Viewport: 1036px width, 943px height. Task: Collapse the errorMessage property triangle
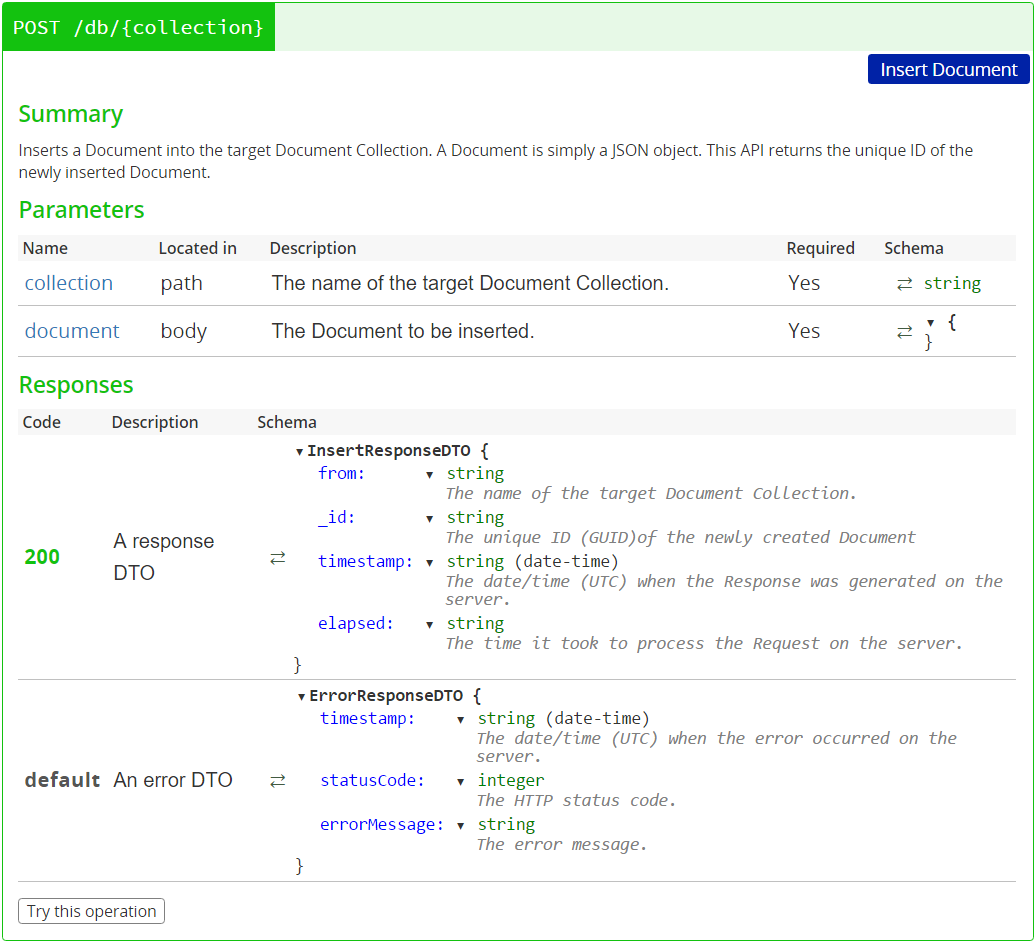[x=461, y=825]
